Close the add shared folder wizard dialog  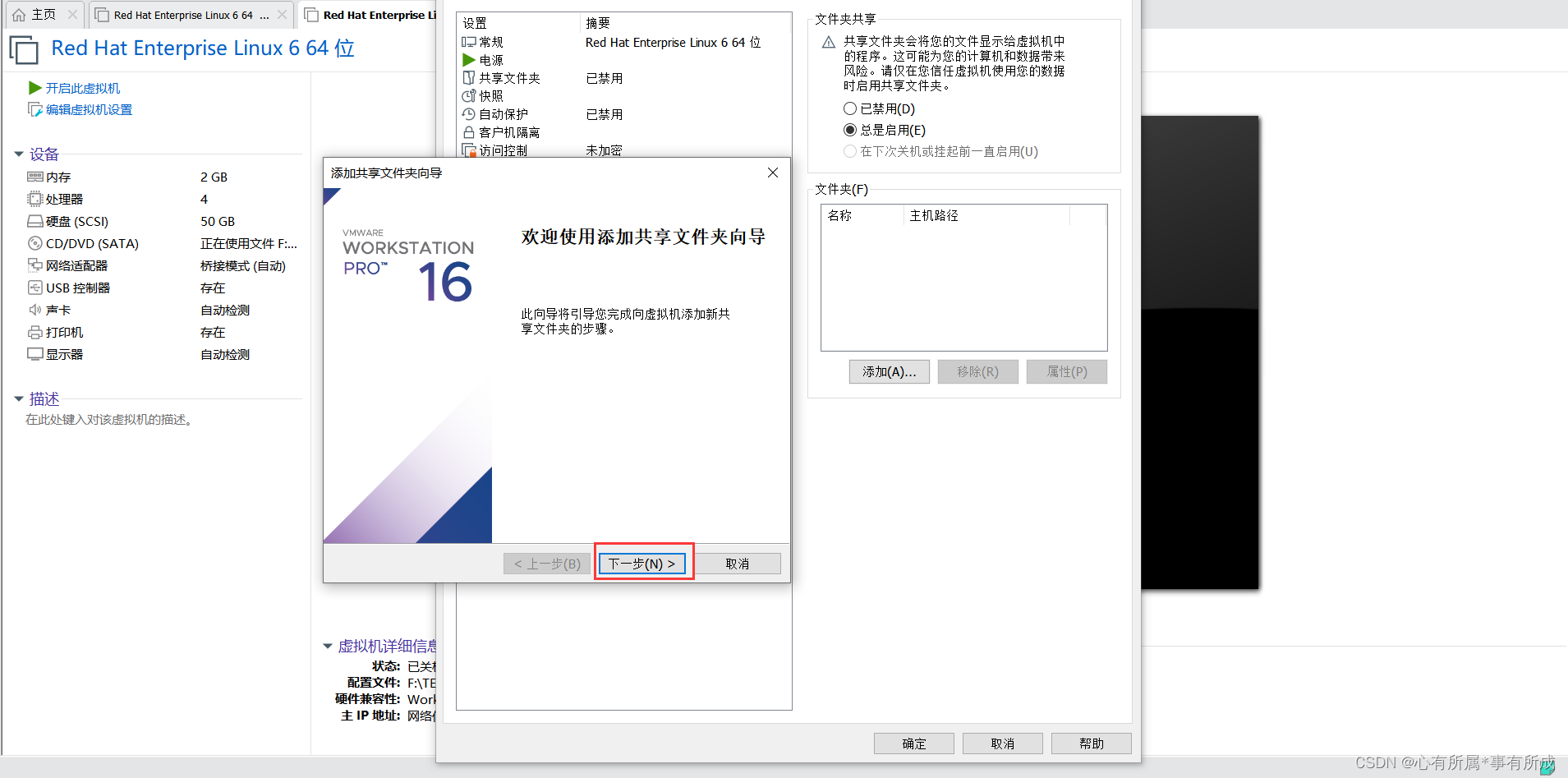(x=772, y=173)
